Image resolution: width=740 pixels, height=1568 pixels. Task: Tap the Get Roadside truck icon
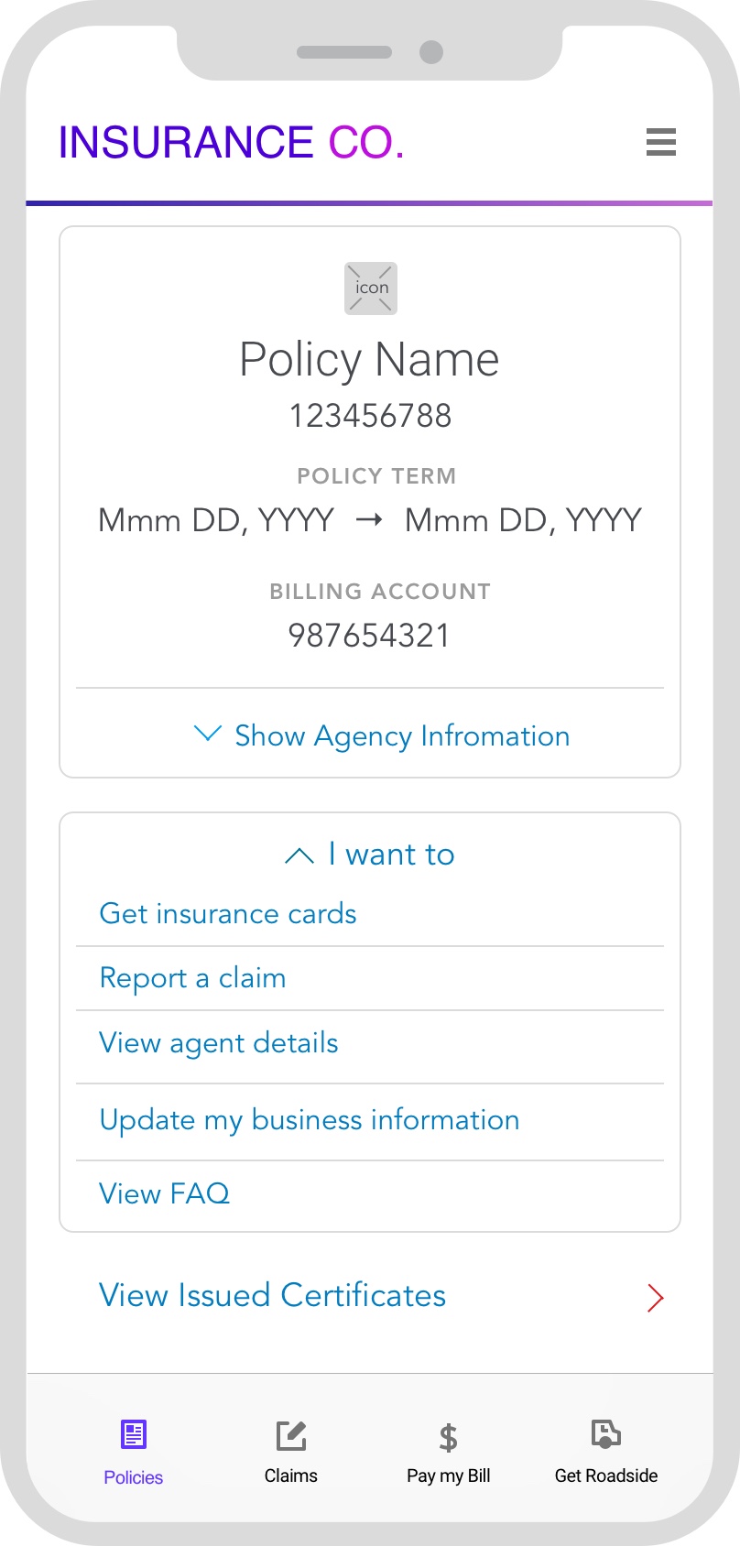pos(605,1433)
